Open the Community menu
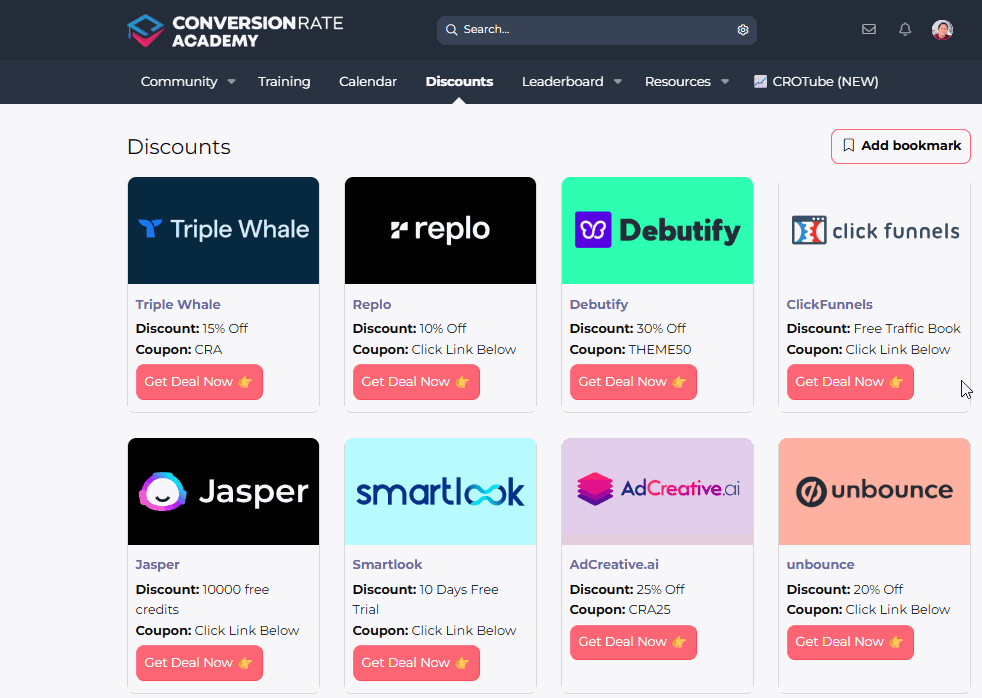Viewport: 982px width, 698px height. [x=179, y=81]
